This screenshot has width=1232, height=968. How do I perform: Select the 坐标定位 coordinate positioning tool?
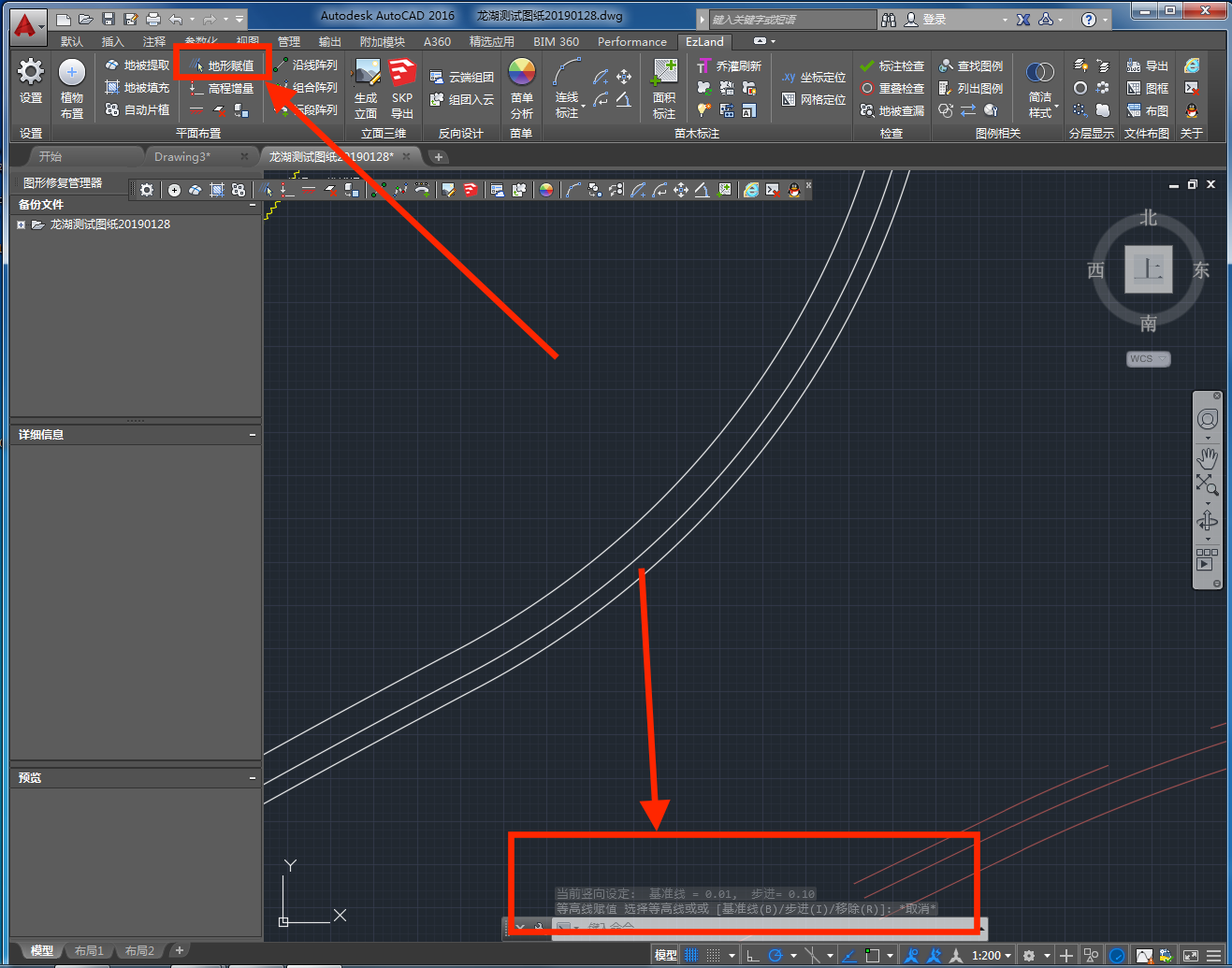coord(814,78)
